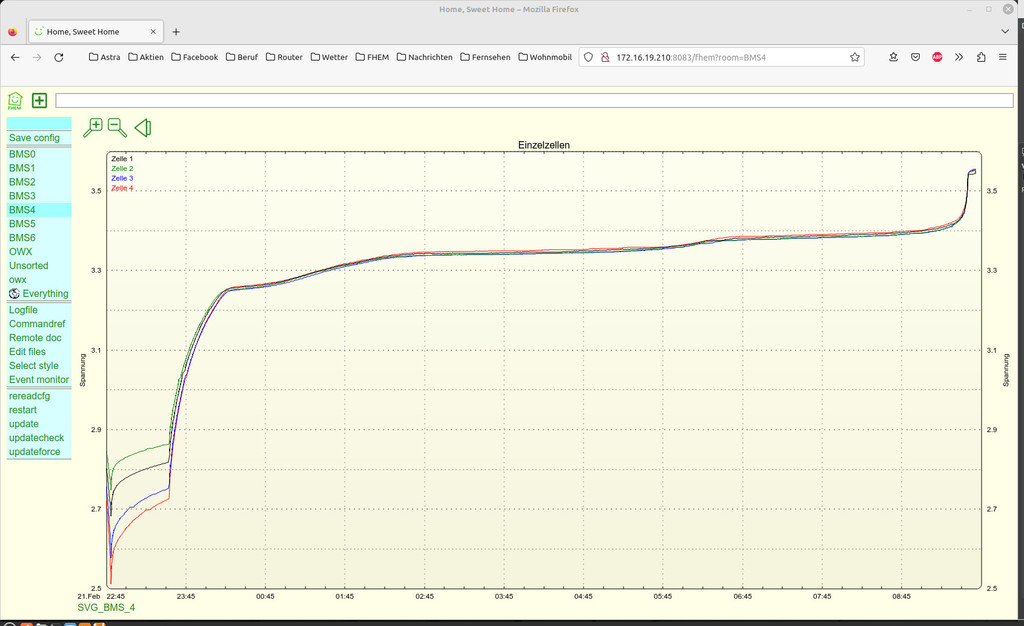Open the BMS0 room
The image size is (1024, 626).
pos(22,154)
